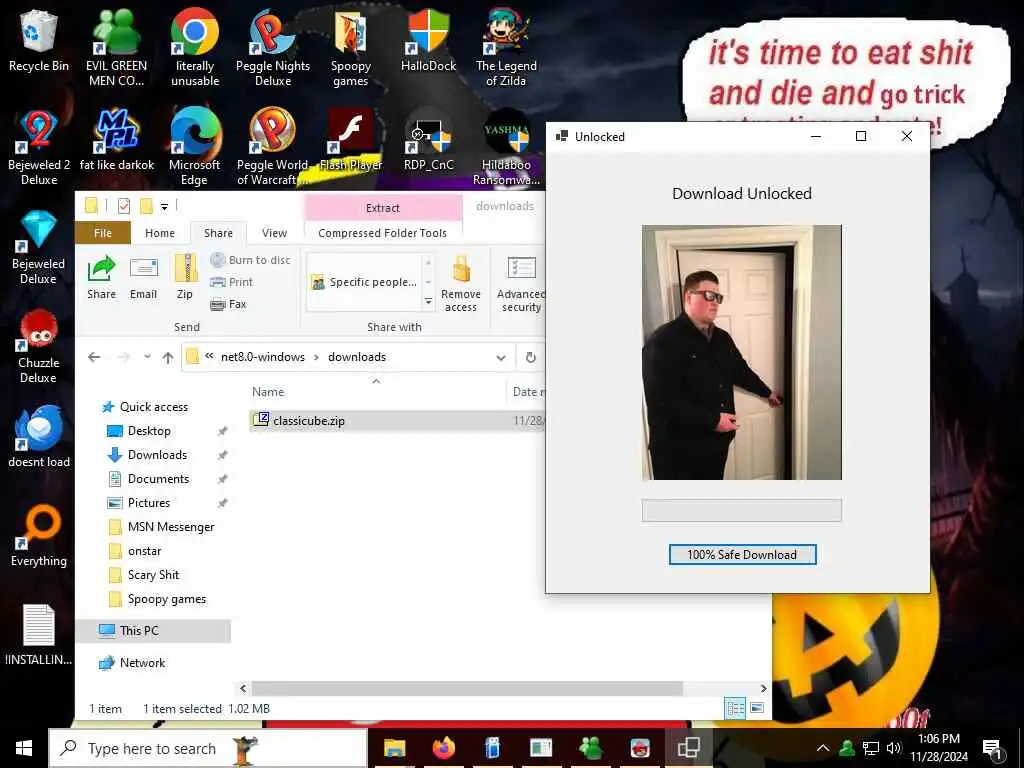The height and width of the screenshot is (768, 1024).
Task: Click the download progress bar in Unlocked window
Action: [742, 511]
